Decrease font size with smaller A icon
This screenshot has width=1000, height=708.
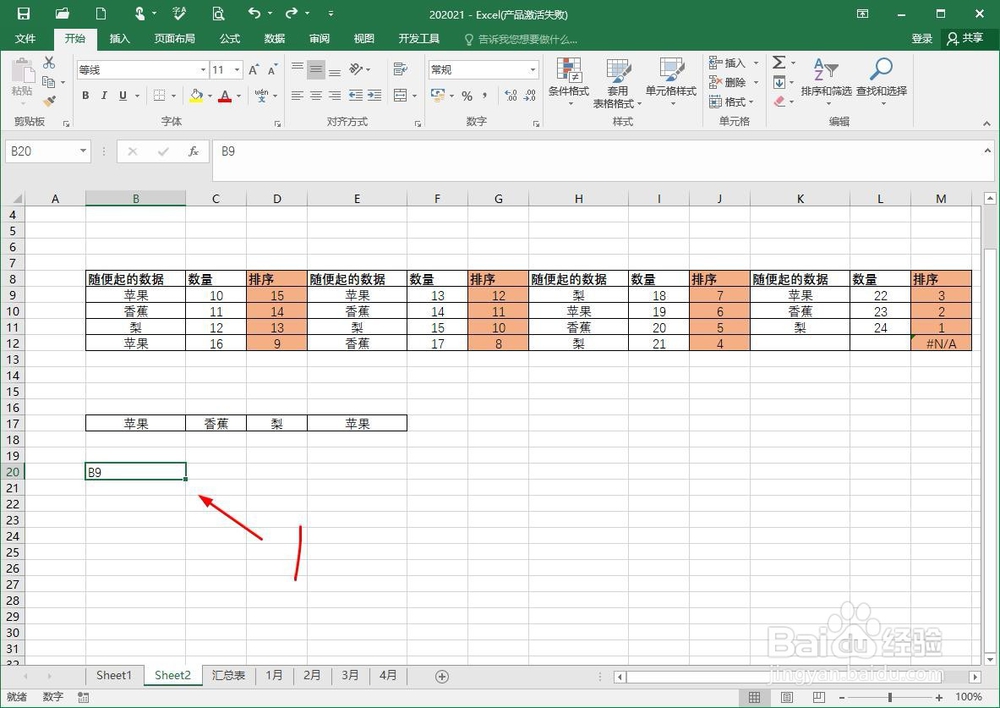272,70
